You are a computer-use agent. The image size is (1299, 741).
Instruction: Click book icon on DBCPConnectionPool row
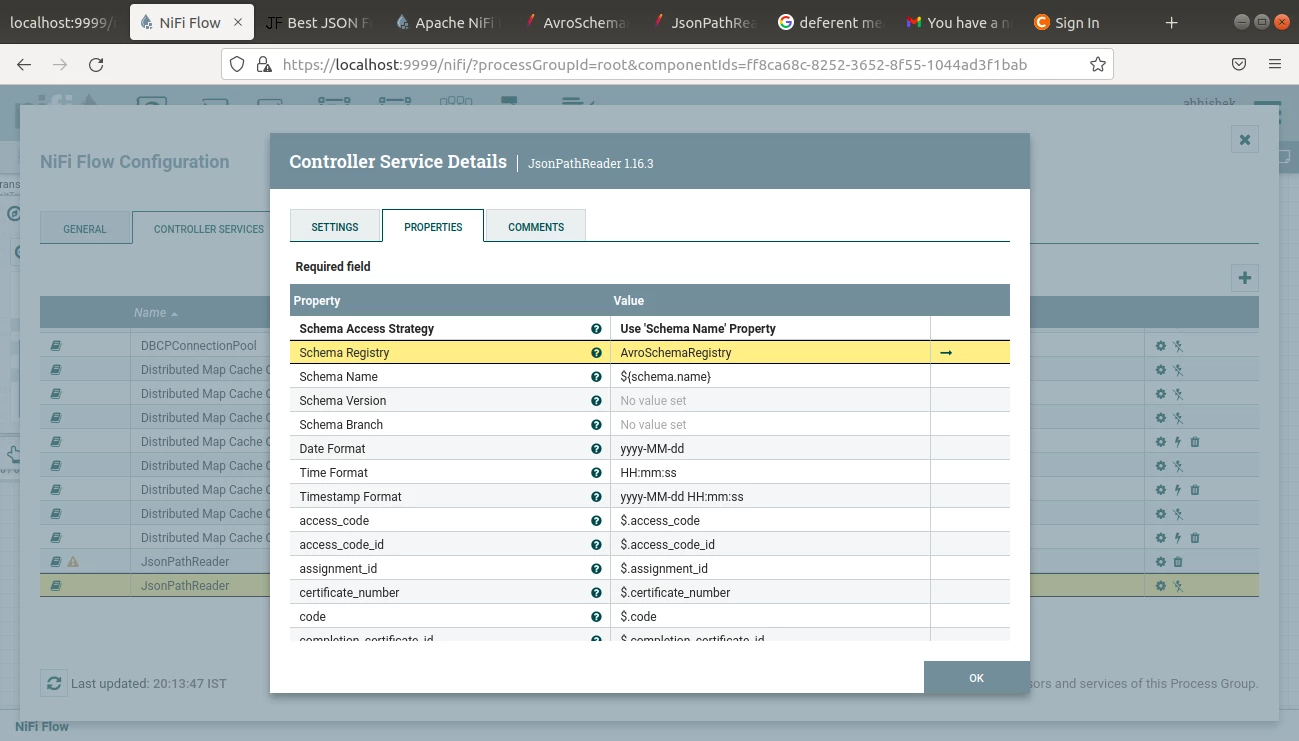(56, 345)
